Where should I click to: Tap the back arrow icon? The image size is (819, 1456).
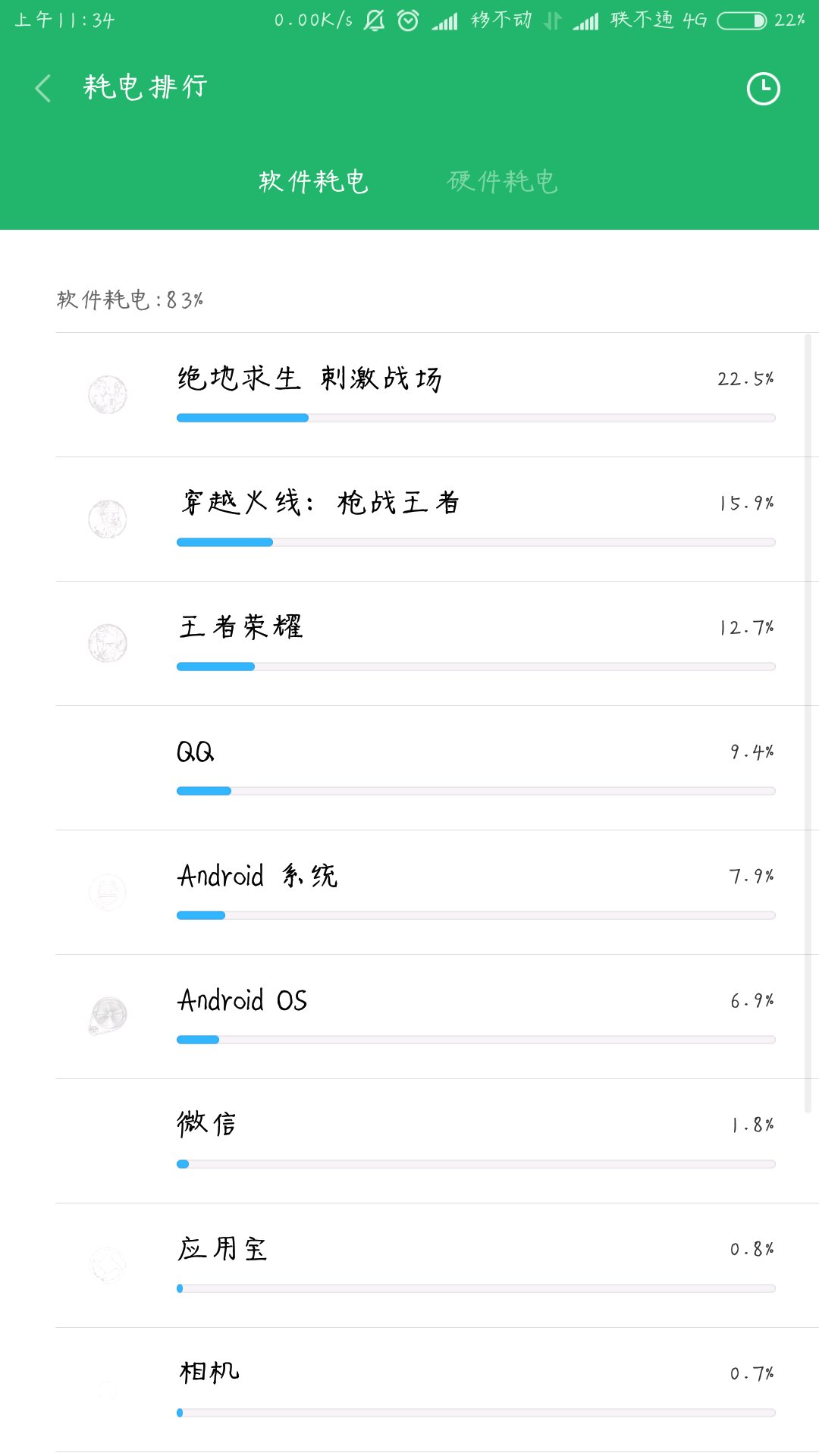[x=43, y=89]
